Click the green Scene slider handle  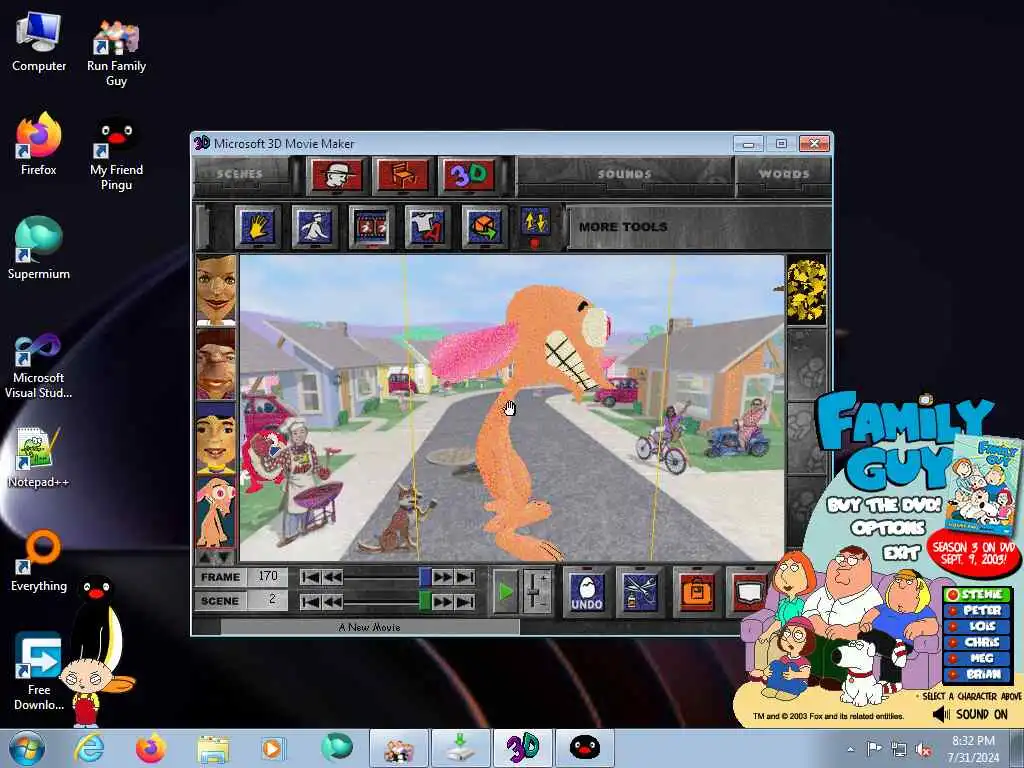click(x=425, y=601)
